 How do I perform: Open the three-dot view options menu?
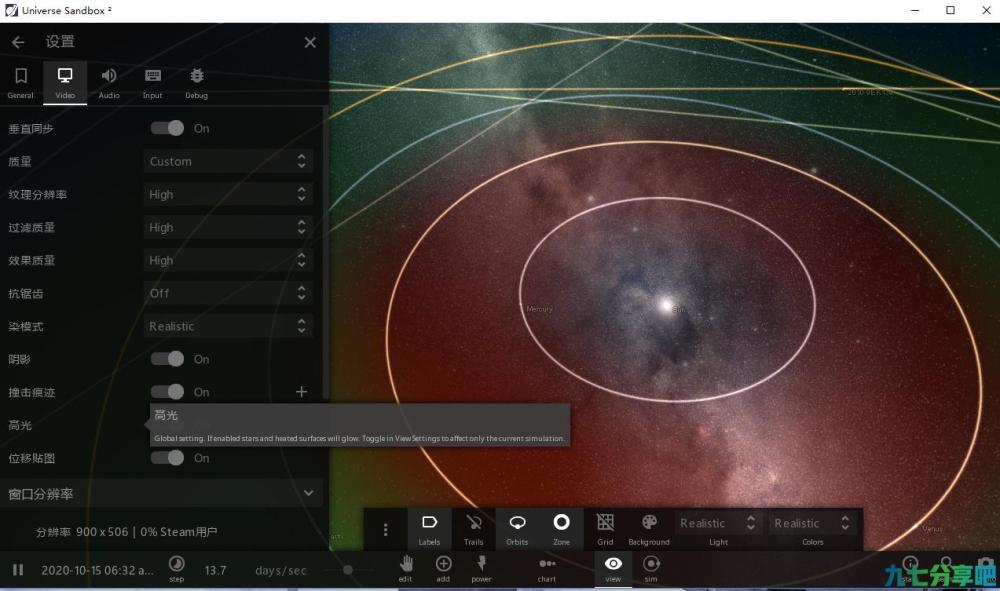tap(385, 529)
